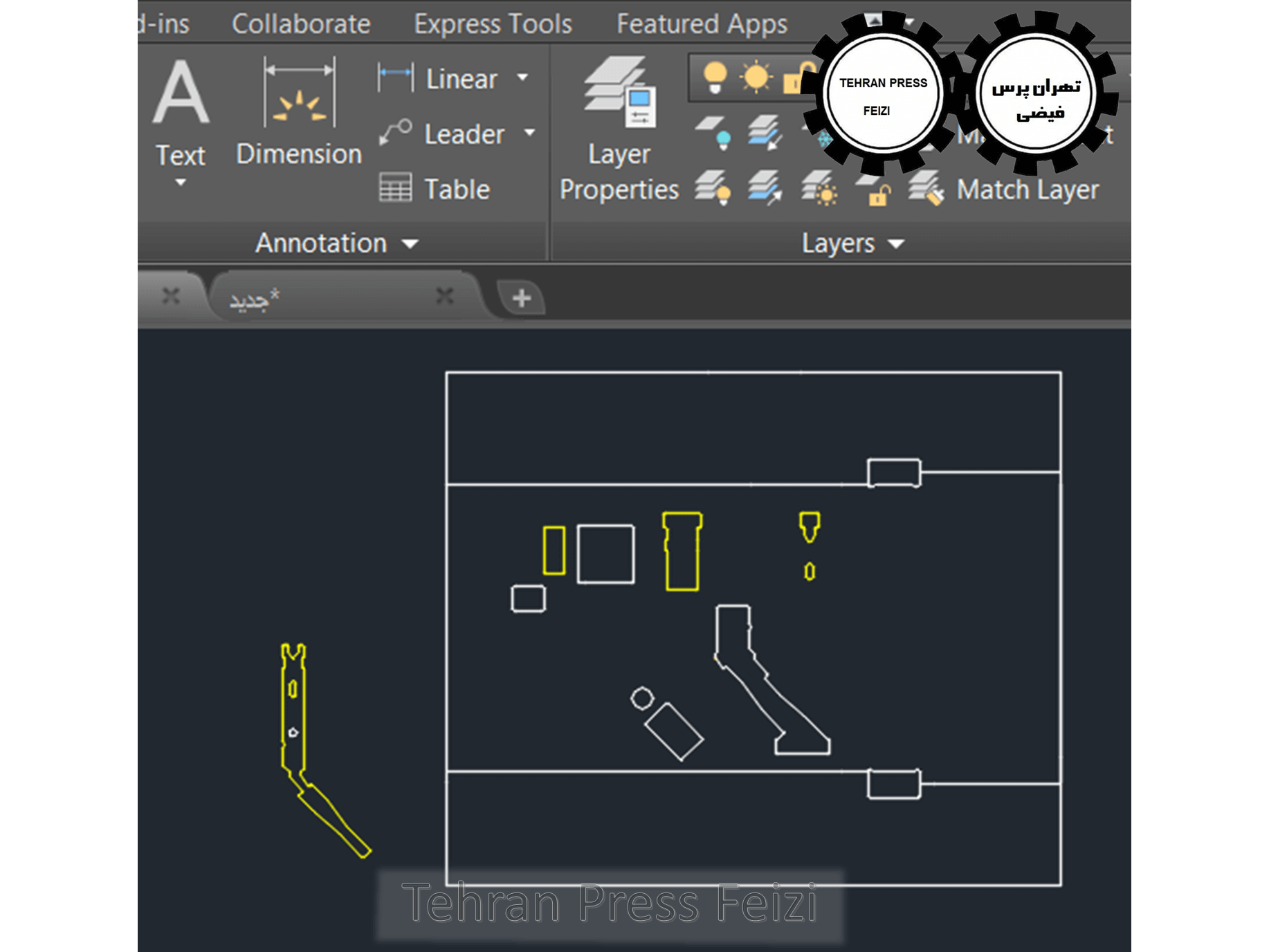This screenshot has width=1269, height=952.
Task: Click the Layer Properties label
Action: pyautogui.click(x=619, y=172)
